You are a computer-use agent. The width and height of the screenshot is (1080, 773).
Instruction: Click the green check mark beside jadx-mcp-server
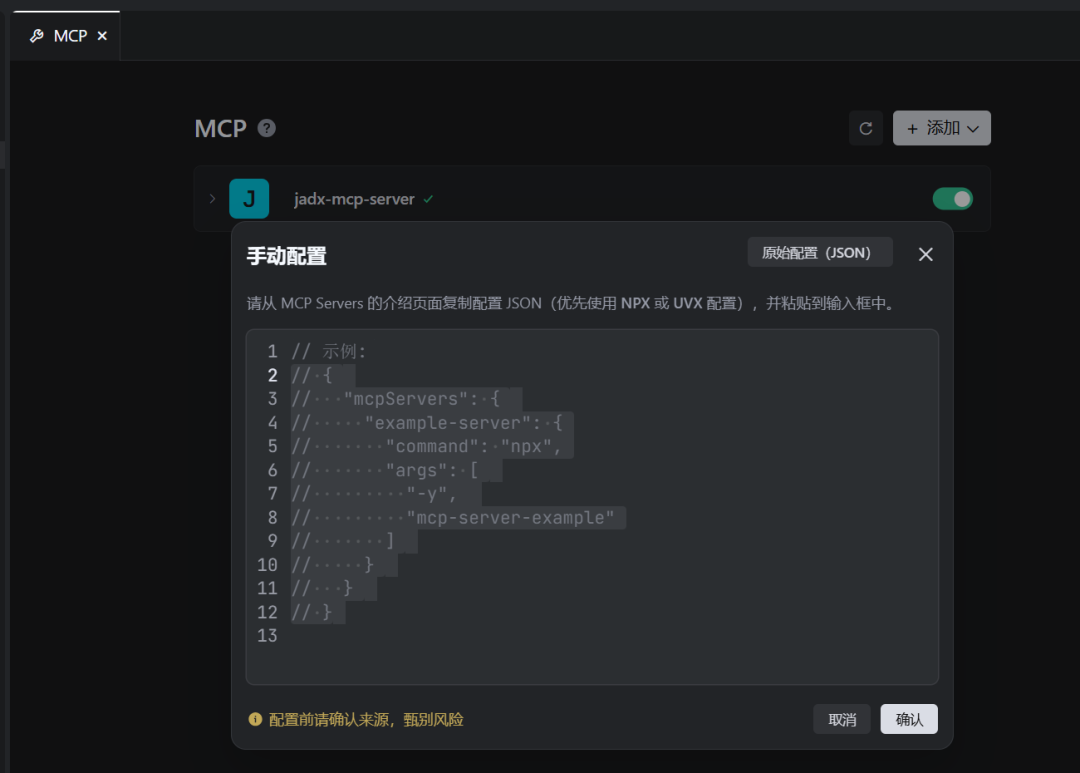coord(428,199)
